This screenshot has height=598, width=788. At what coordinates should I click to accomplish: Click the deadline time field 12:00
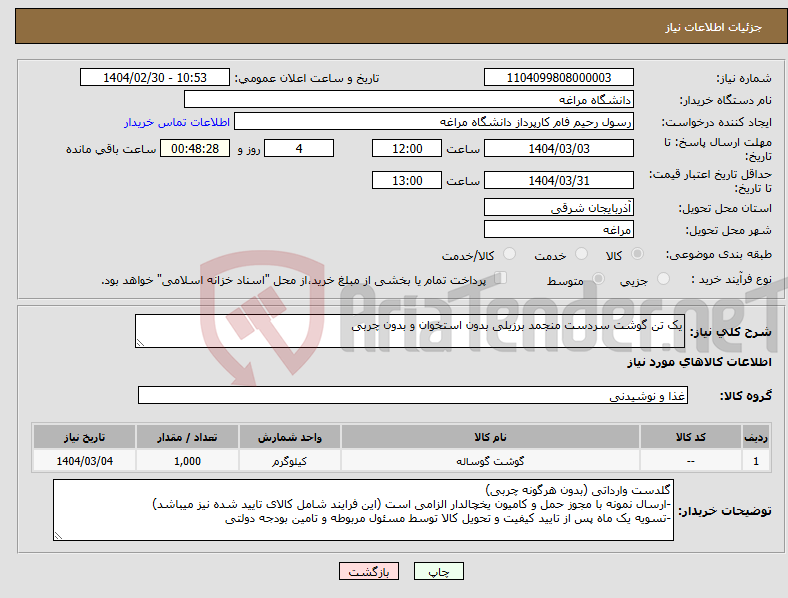[407, 148]
